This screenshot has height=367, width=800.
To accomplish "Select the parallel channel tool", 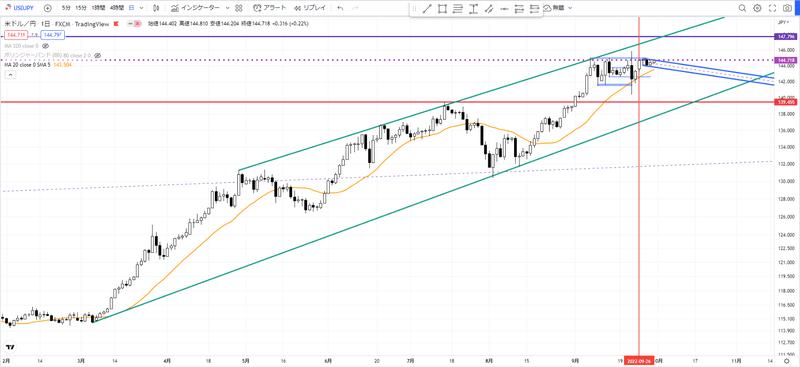I will coord(489,8).
